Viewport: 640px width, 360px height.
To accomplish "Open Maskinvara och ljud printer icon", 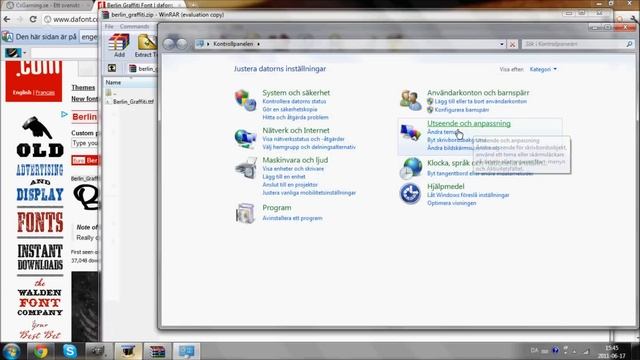I will click(x=245, y=168).
